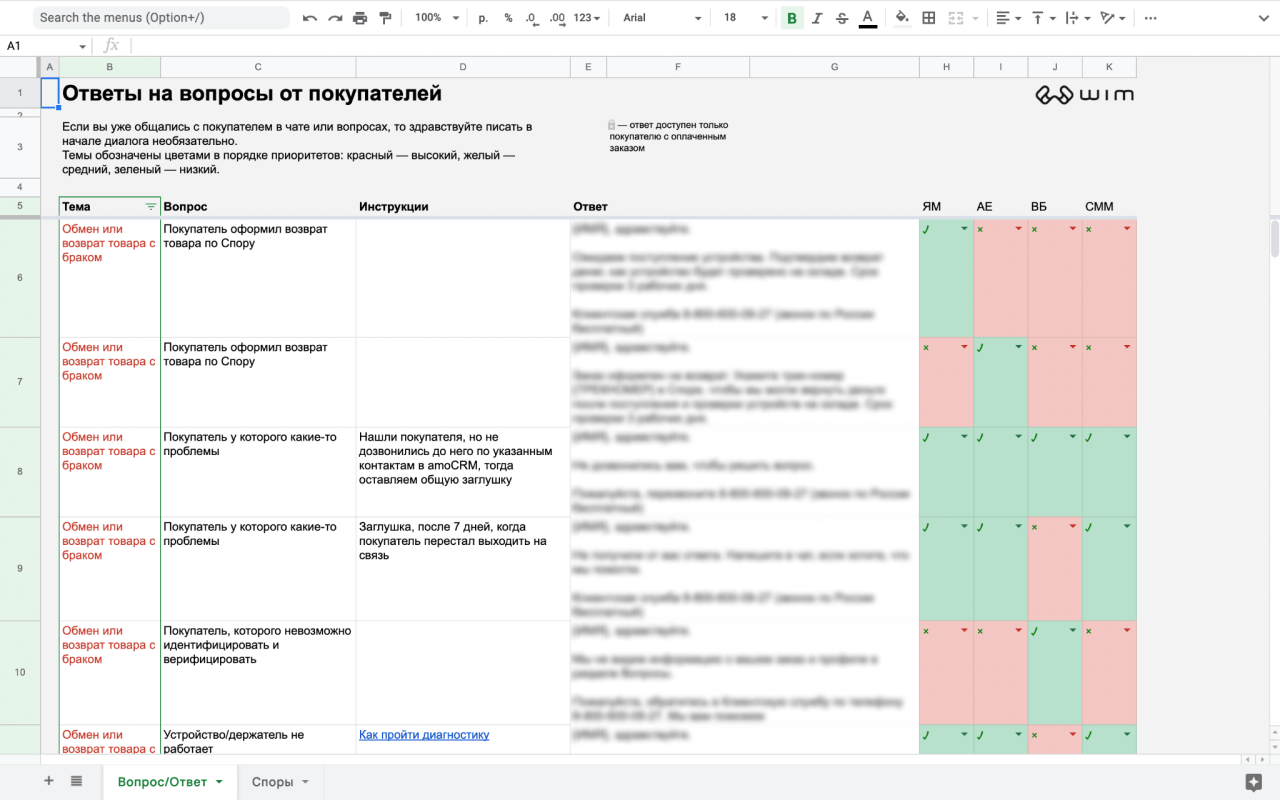The width and height of the screenshot is (1280, 800).
Task: Select the СММ column header cell
Action: tap(1109, 207)
